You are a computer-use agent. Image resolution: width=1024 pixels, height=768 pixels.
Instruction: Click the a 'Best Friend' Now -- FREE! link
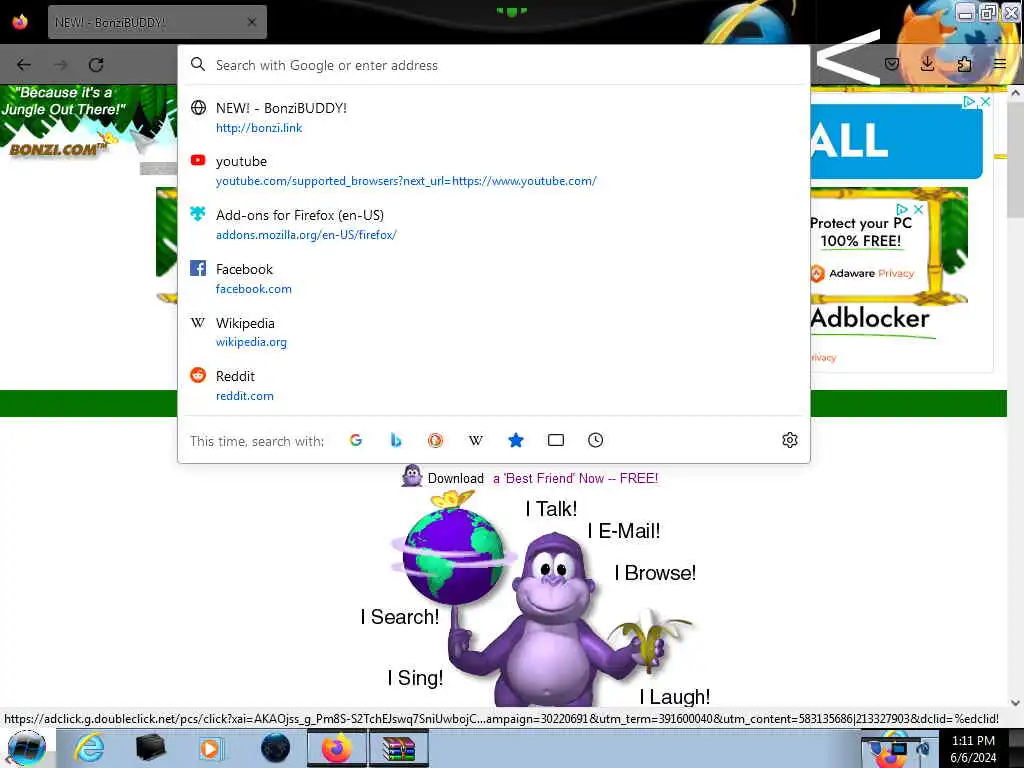point(575,479)
